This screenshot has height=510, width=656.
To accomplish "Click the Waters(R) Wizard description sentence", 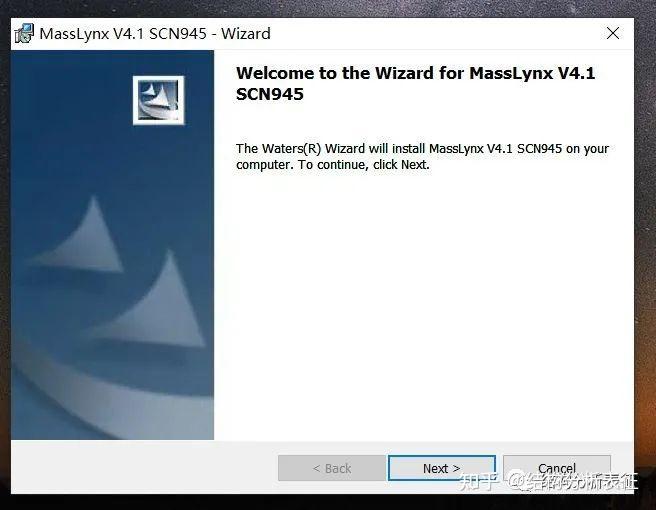I will 422,156.
